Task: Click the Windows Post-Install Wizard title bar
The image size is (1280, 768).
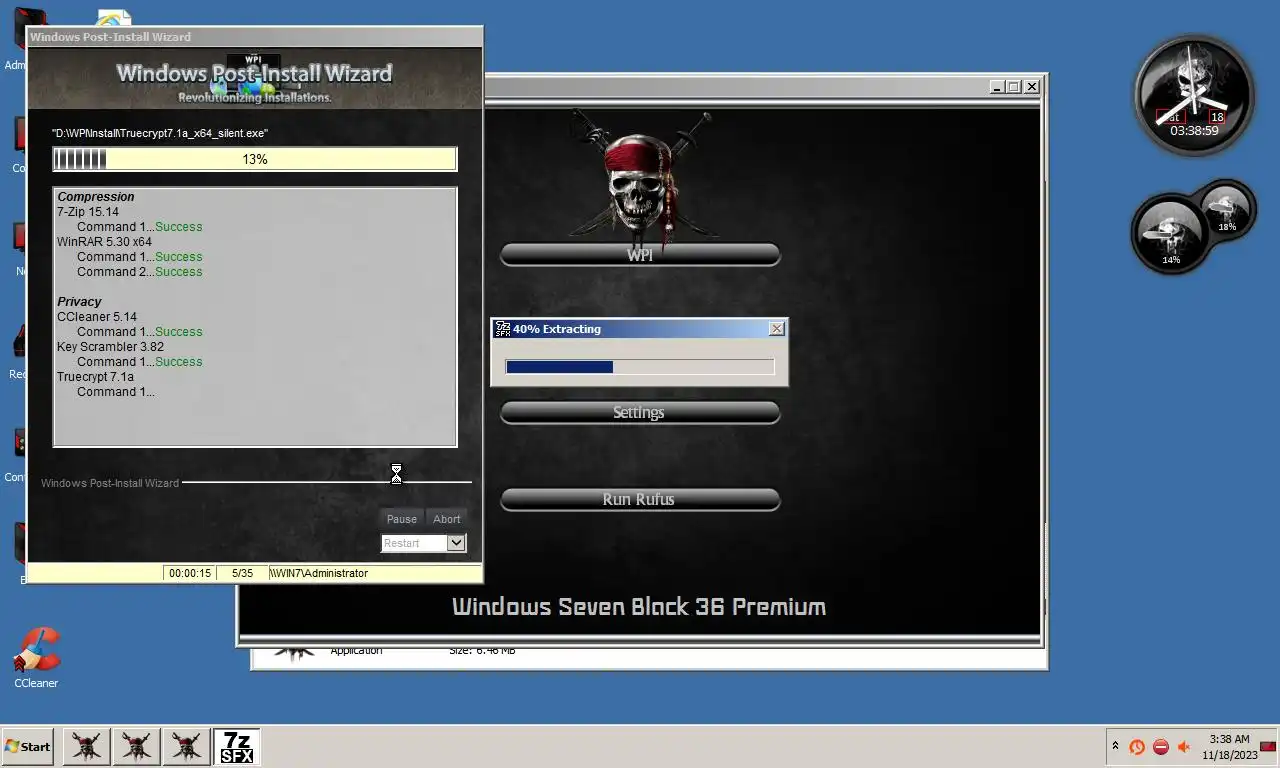Action: click(255, 37)
